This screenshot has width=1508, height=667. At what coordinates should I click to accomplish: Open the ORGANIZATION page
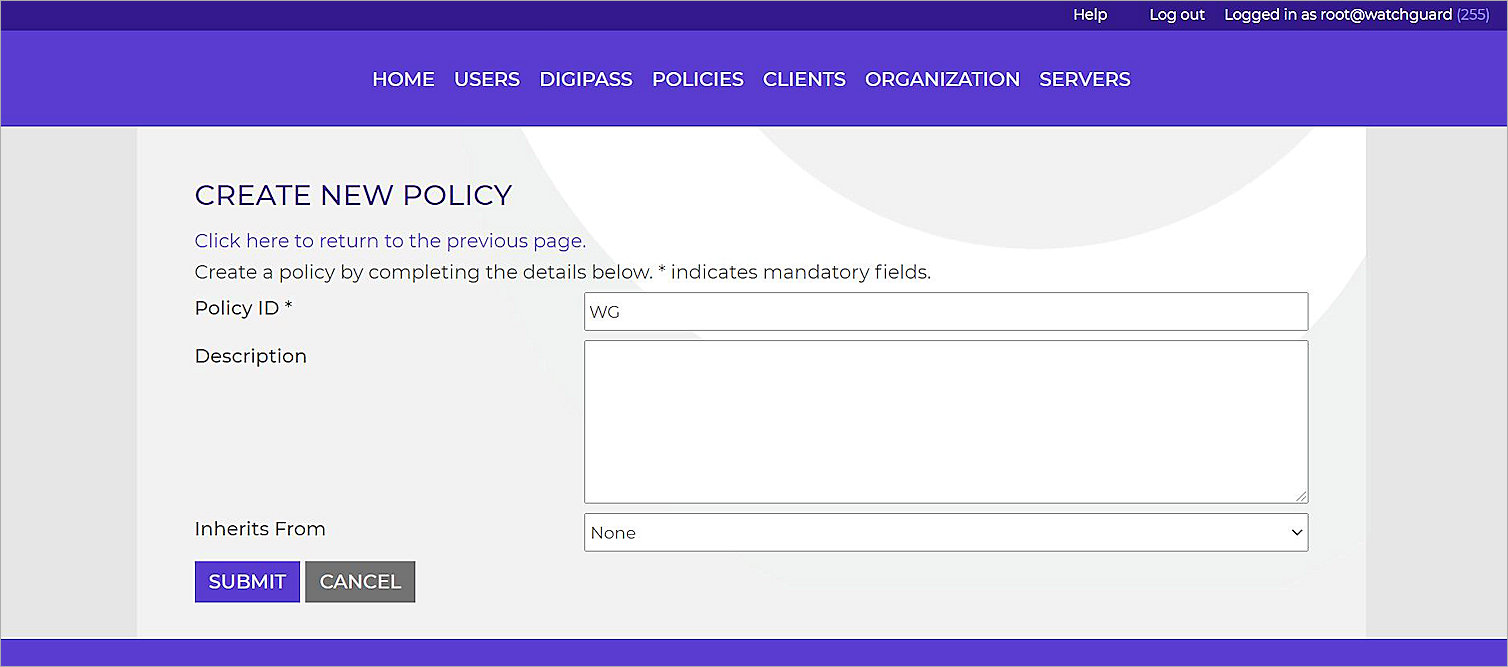(x=941, y=79)
